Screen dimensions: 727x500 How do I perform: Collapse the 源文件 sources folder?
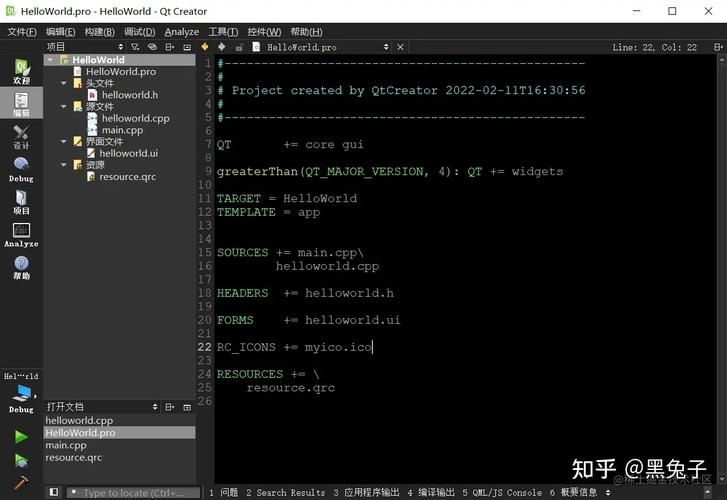[64, 106]
